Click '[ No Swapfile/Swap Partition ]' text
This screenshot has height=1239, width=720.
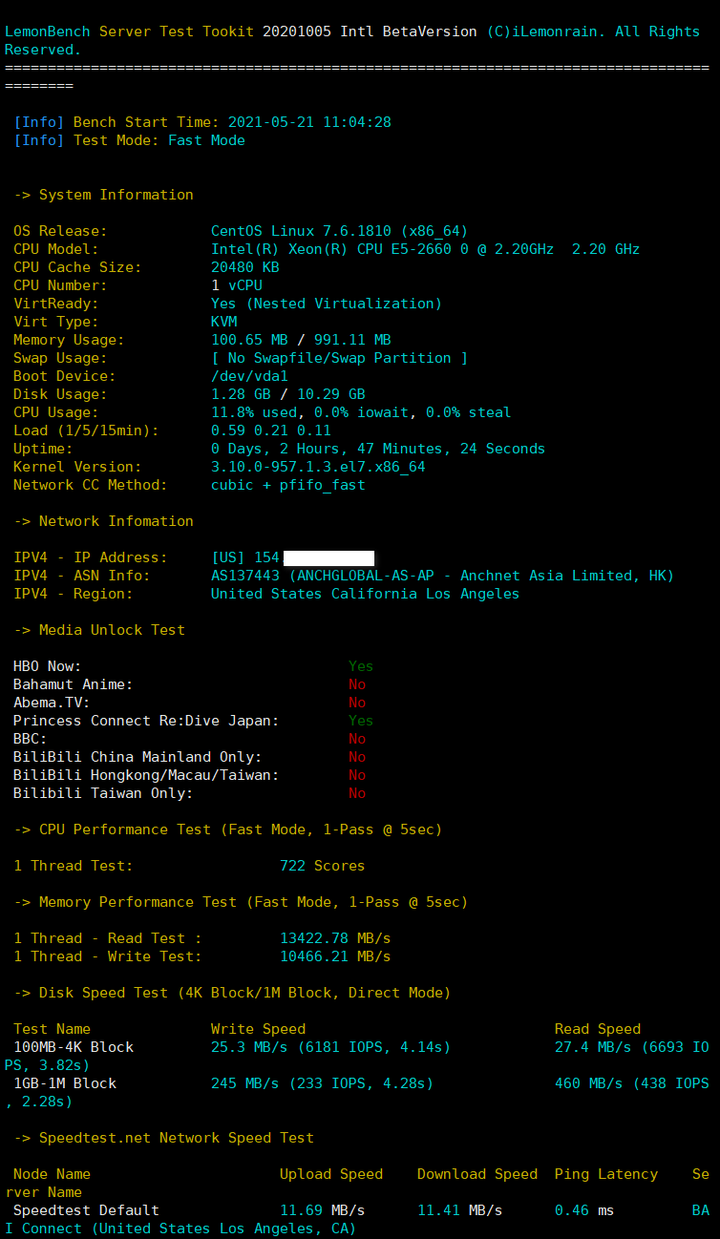click(339, 358)
